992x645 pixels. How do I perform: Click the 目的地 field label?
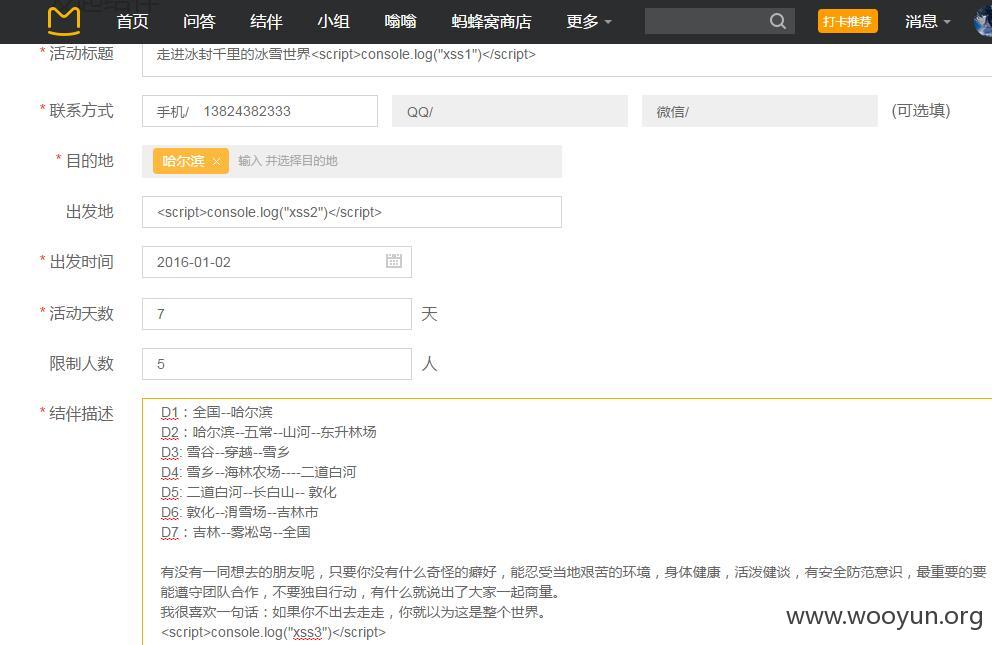(89, 161)
